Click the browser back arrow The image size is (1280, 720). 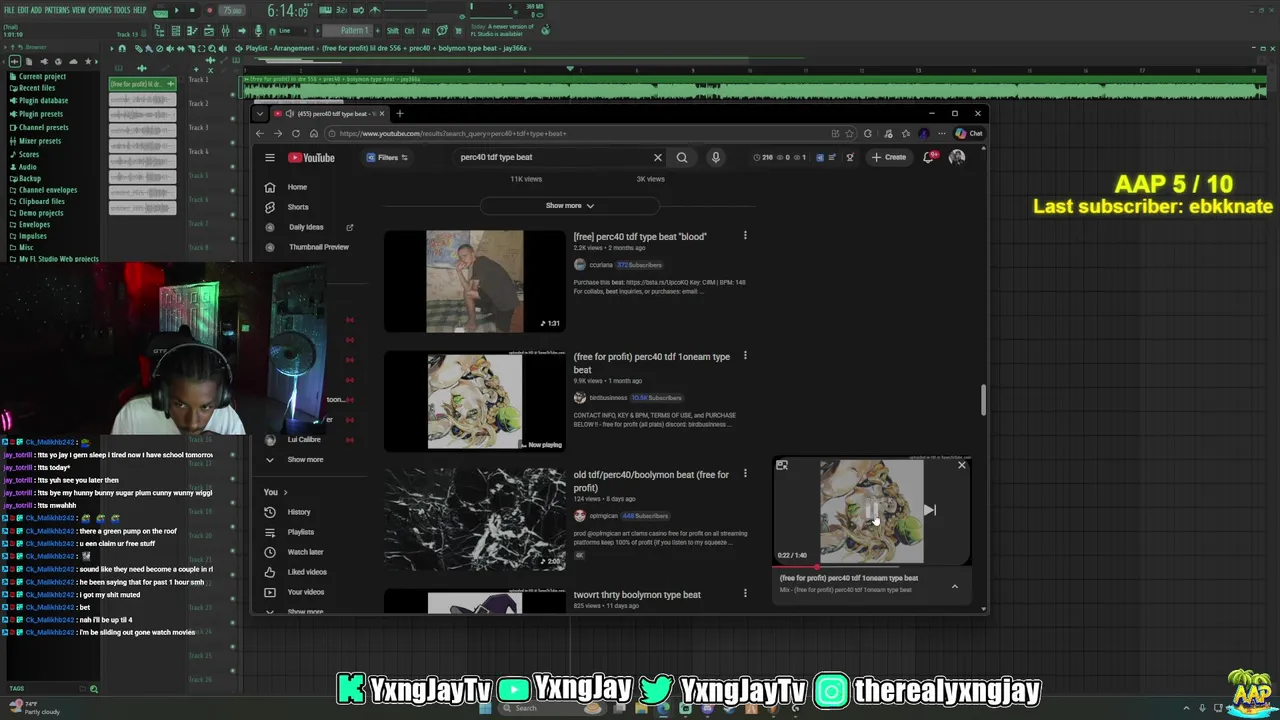point(260,133)
